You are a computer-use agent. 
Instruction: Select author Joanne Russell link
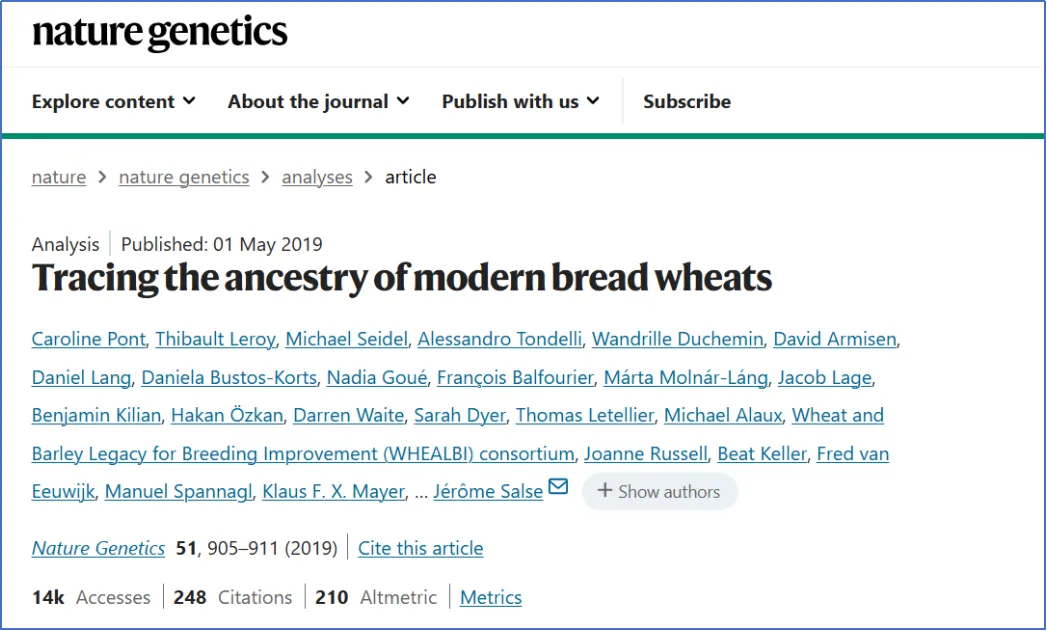click(645, 453)
